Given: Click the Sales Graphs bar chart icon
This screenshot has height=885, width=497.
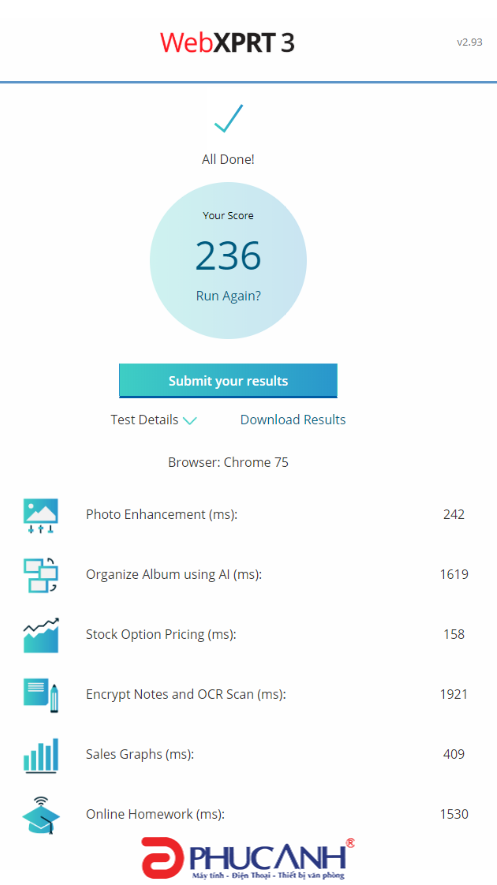Looking at the screenshot, I should (41, 755).
